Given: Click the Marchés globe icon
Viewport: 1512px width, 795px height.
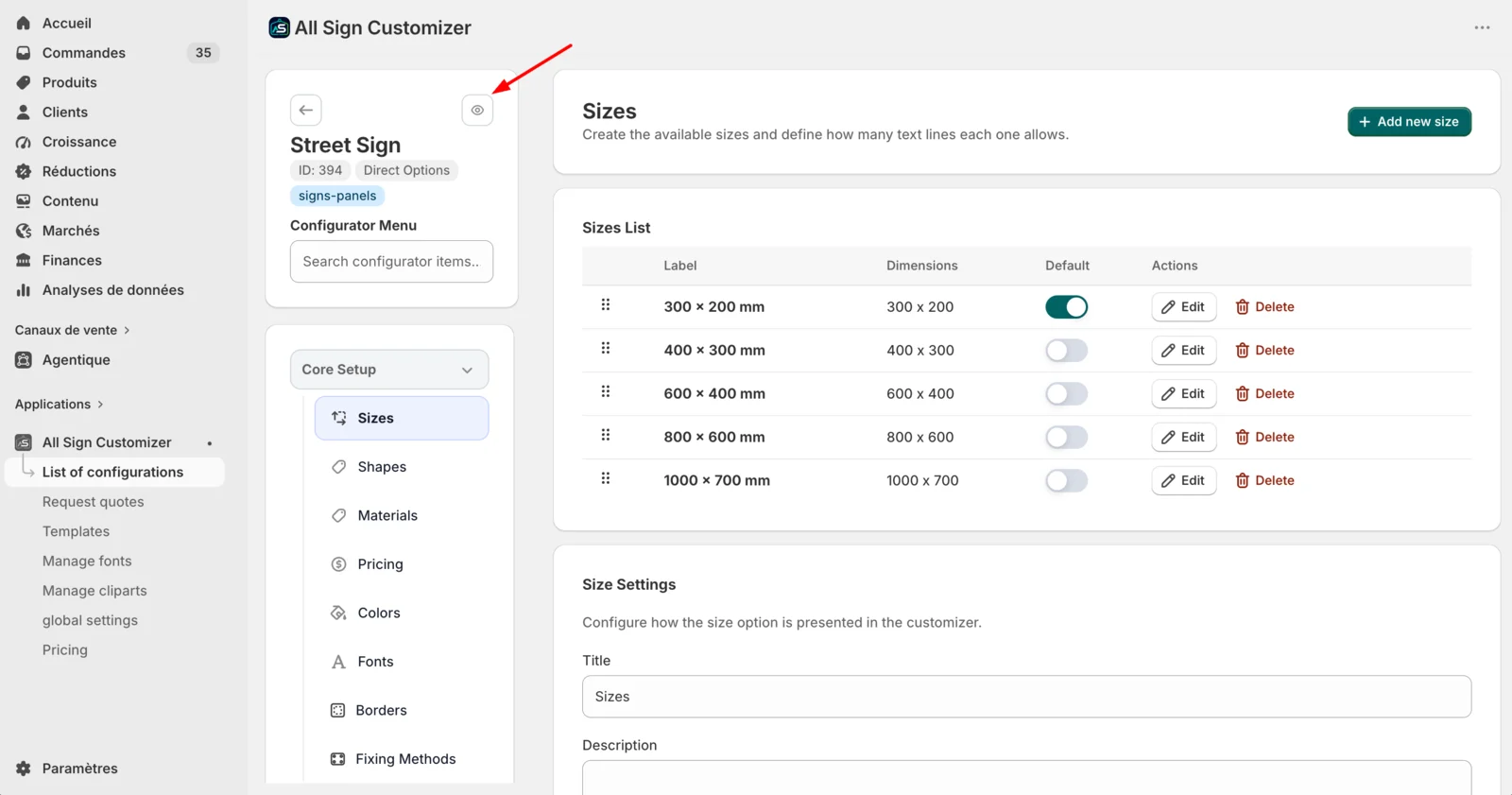Looking at the screenshot, I should pos(24,231).
